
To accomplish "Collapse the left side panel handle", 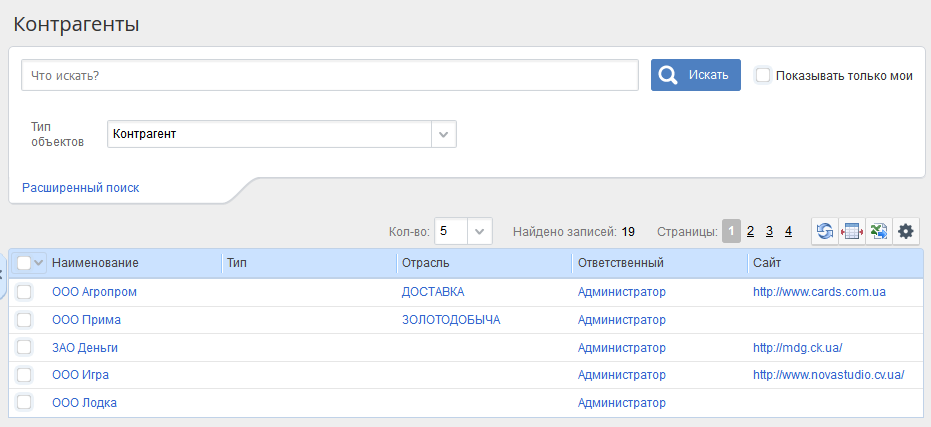I will tap(2, 274).
